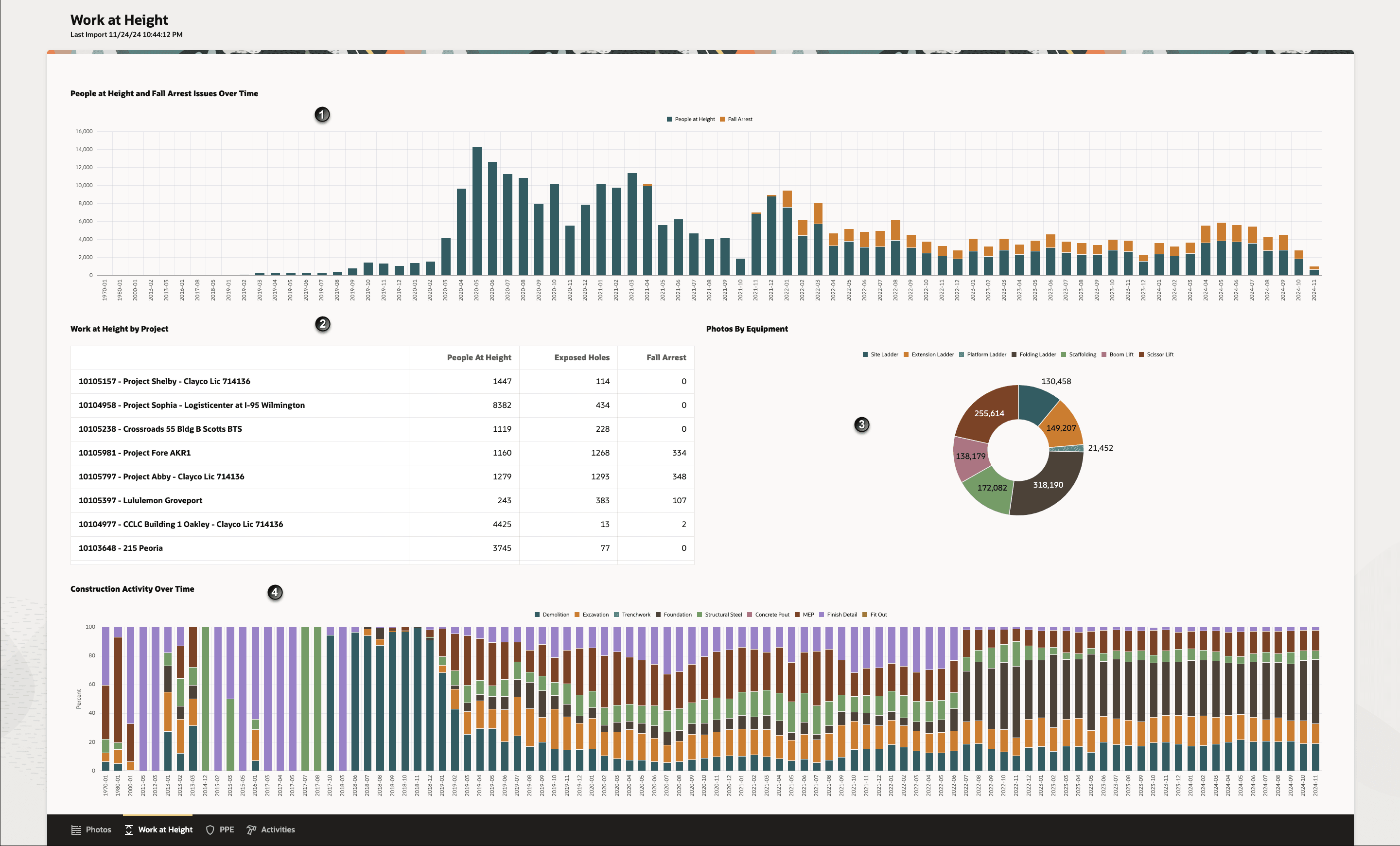Screen dimensions: 1400x846
Task: Sort by People At Height column header
Action: [478, 357]
